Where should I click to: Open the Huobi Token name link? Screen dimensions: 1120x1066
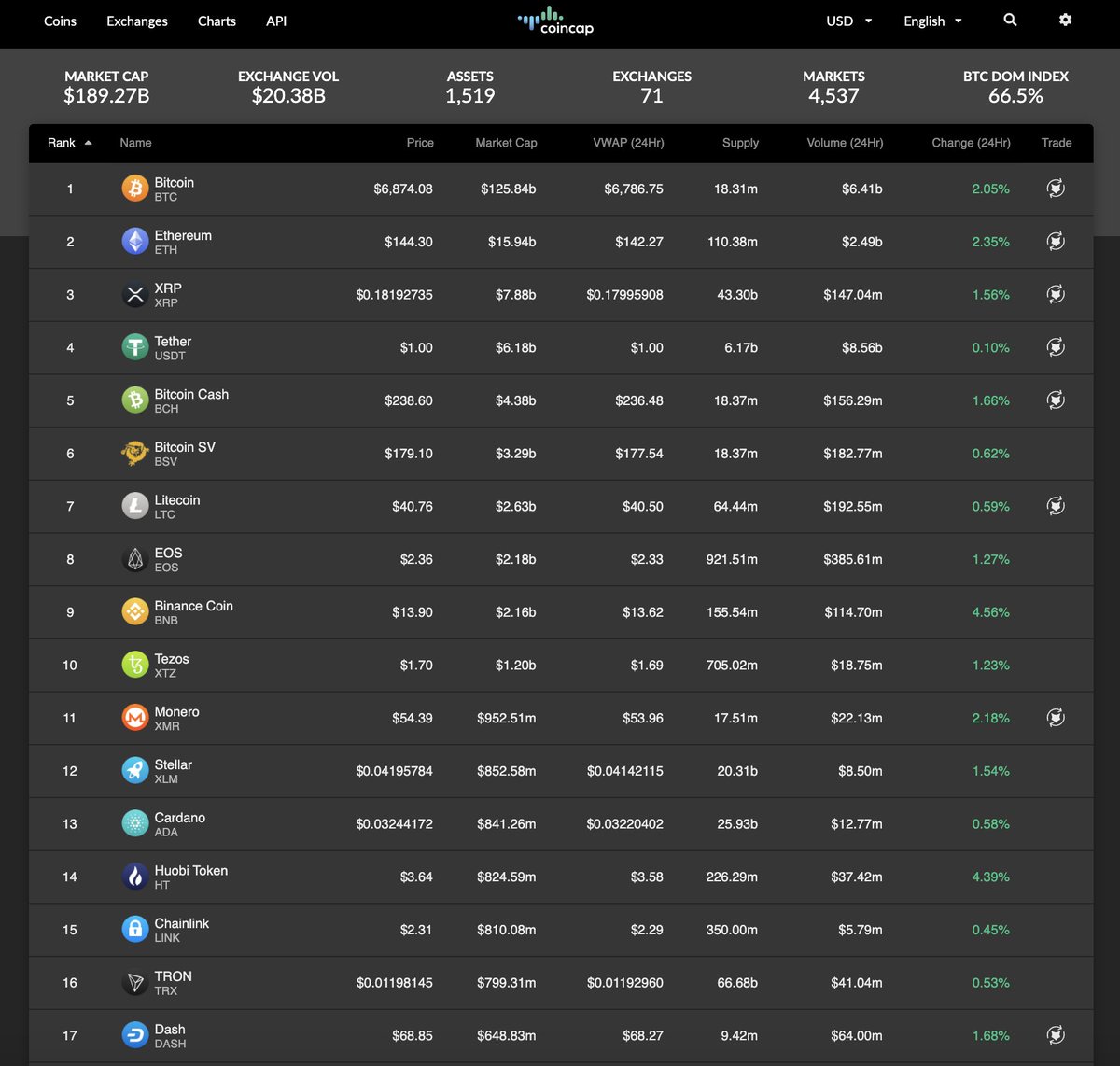191,870
